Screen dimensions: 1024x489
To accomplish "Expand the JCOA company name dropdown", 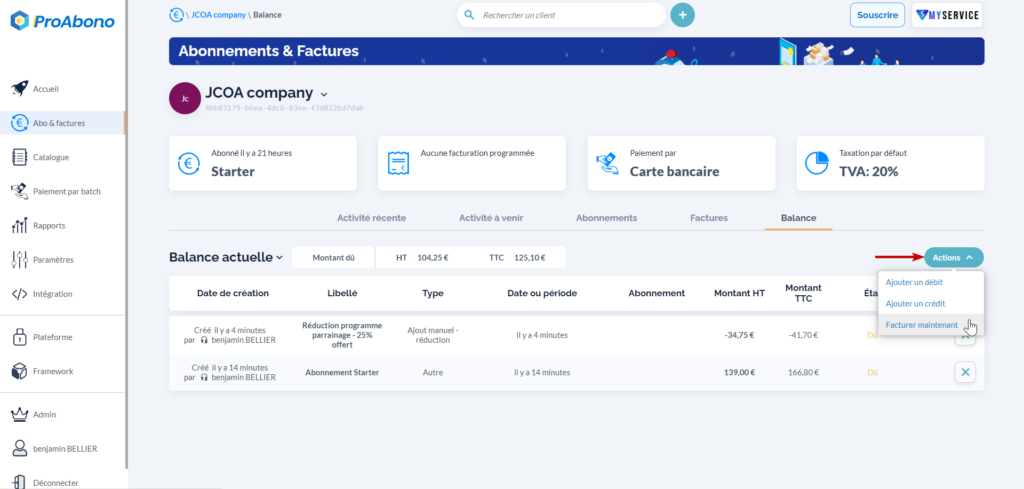I will coord(325,95).
